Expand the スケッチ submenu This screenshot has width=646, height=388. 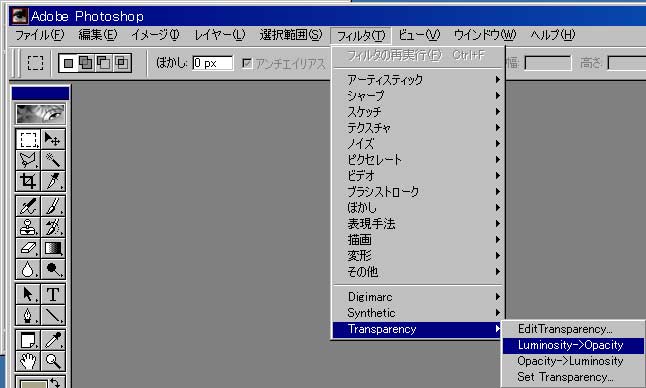(418, 112)
